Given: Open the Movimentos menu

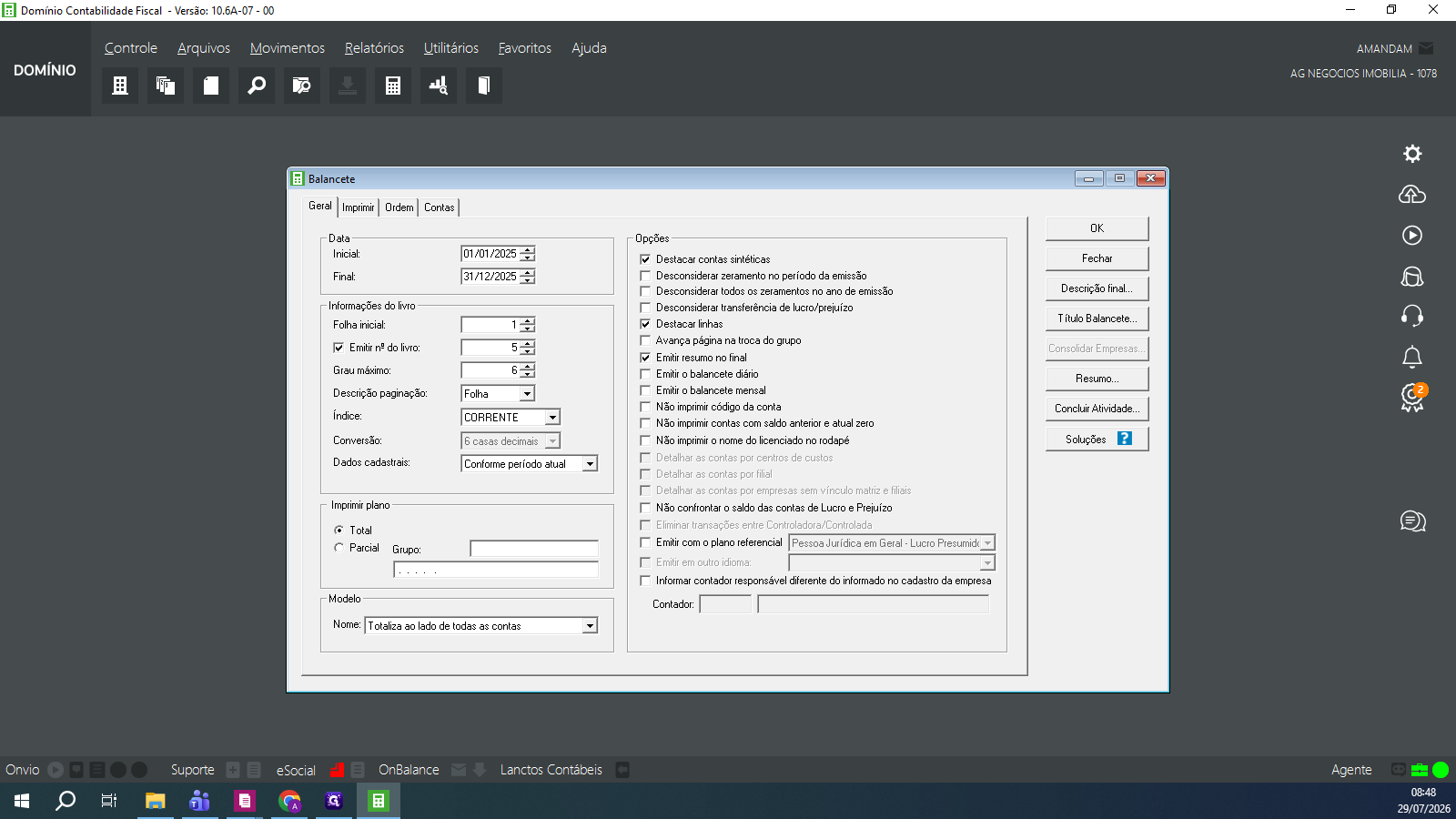Looking at the screenshot, I should pos(288,48).
